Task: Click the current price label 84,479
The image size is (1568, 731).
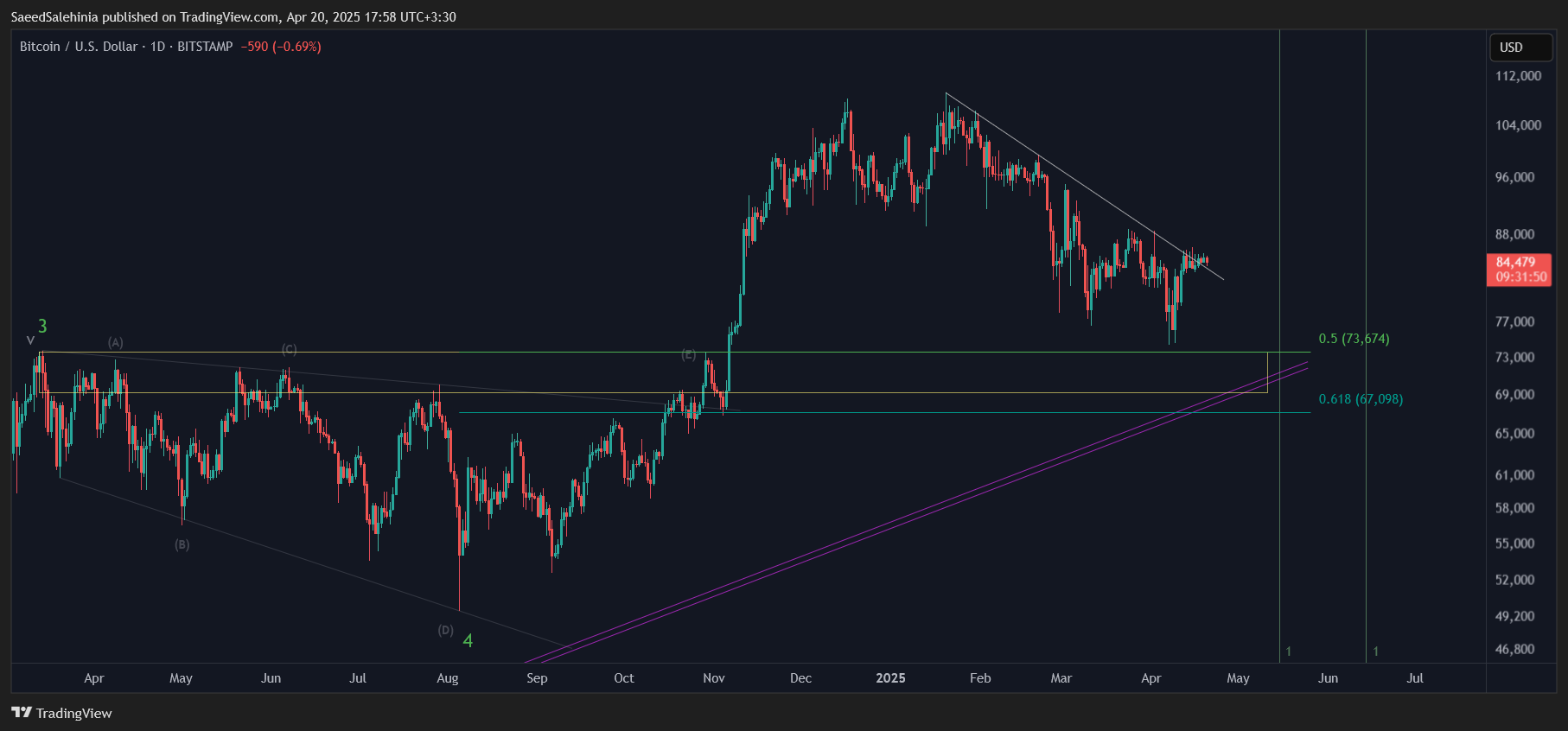Action: coord(1516,262)
